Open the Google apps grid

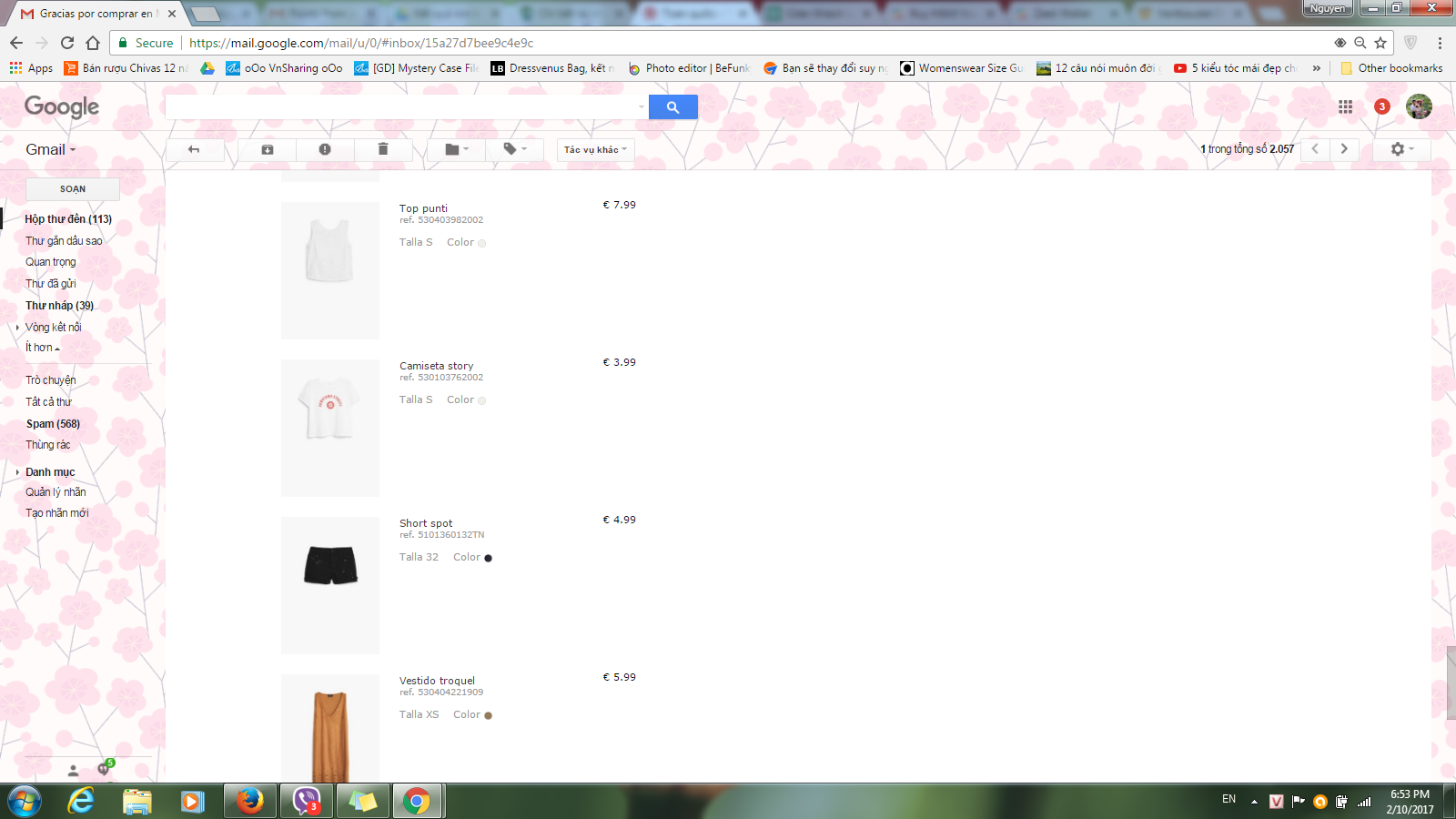tap(1345, 107)
